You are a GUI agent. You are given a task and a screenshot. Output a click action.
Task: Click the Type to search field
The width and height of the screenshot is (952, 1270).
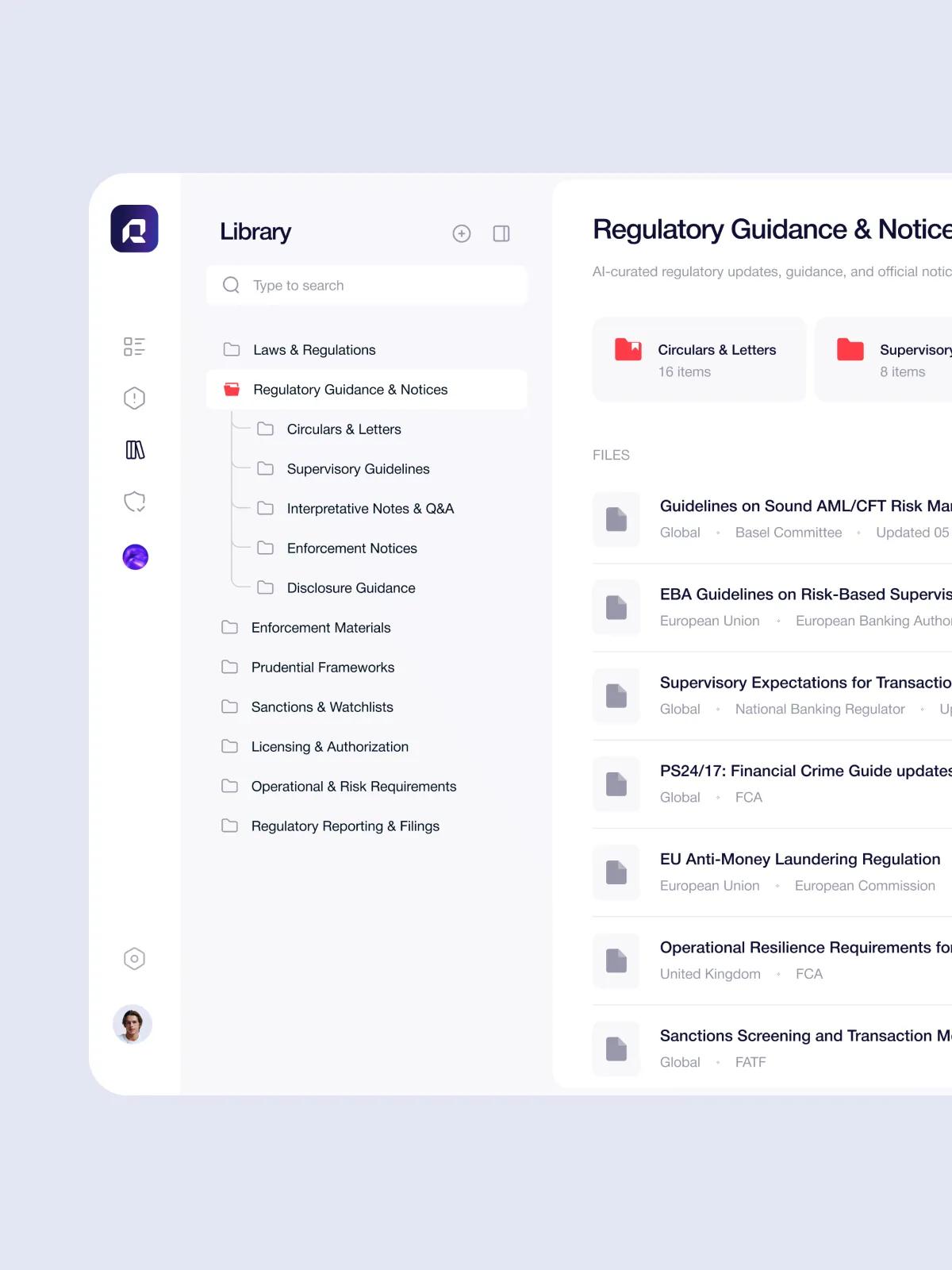tap(367, 285)
